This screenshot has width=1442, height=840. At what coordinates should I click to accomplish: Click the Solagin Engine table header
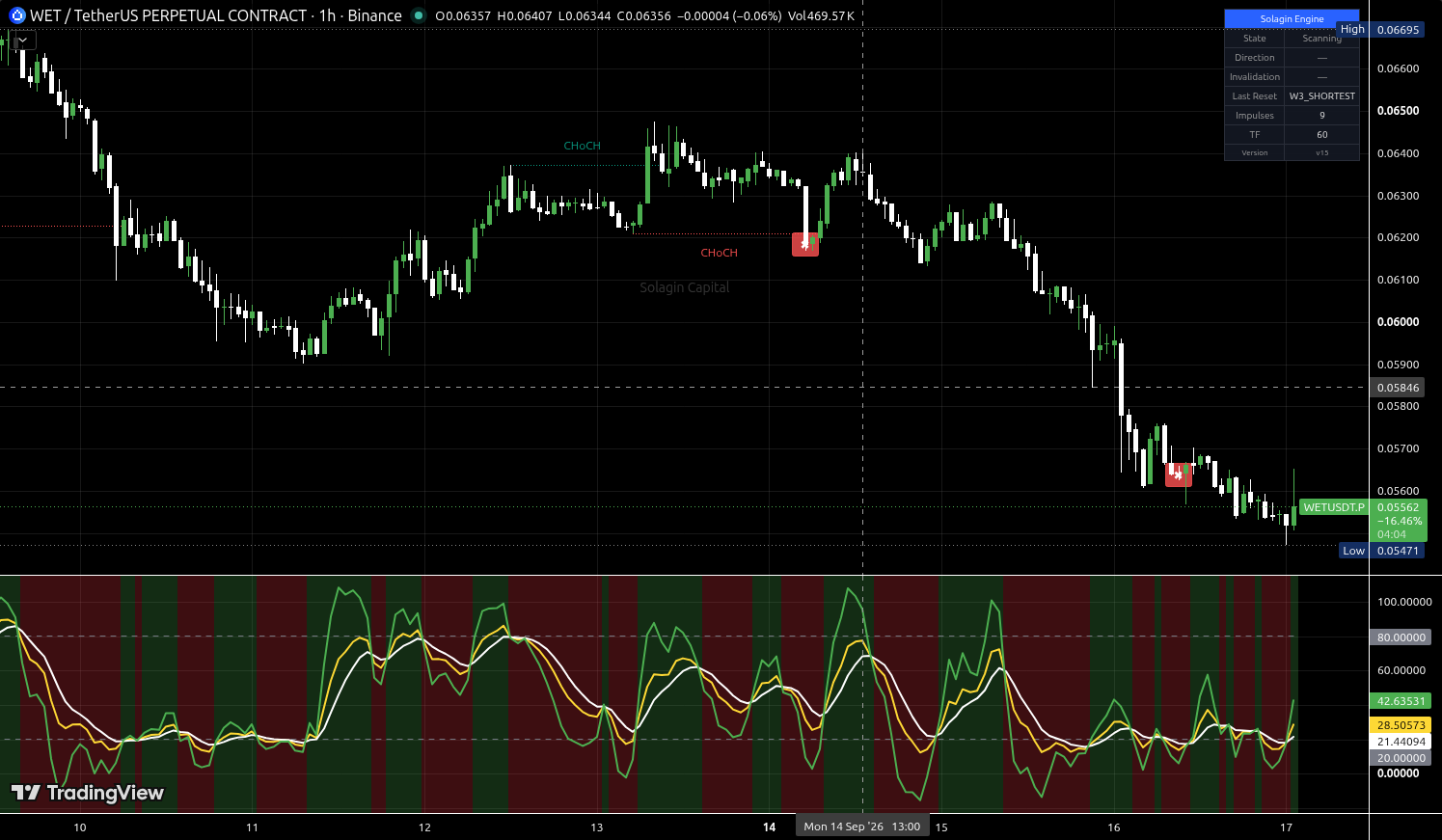[x=1292, y=19]
